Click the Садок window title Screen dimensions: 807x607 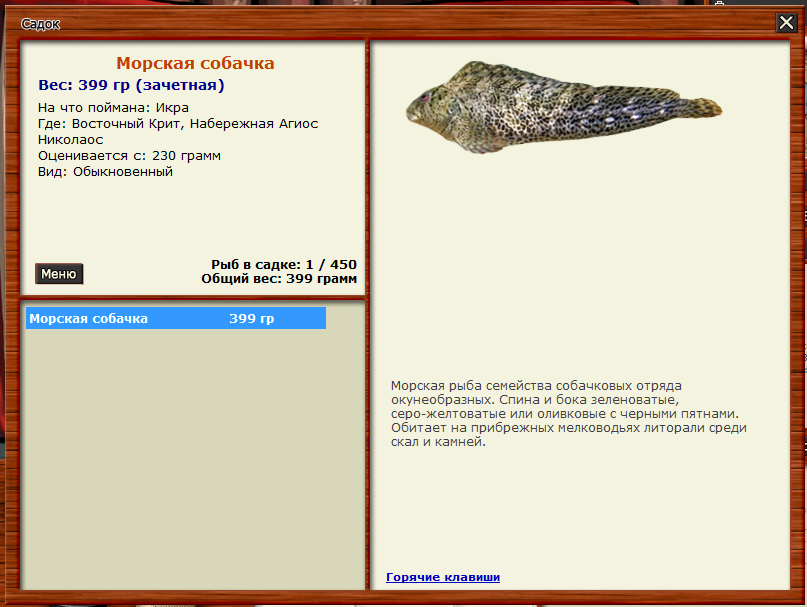[x=40, y=24]
